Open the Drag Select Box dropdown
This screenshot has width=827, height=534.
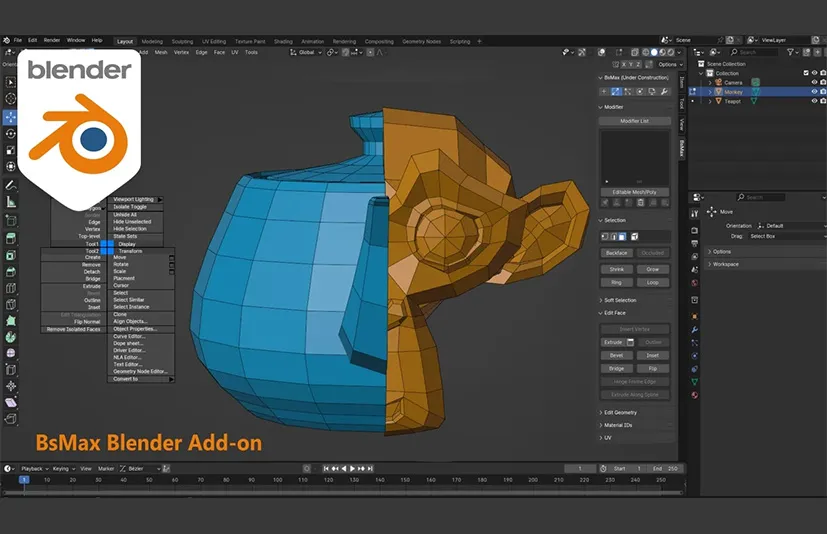(x=786, y=236)
